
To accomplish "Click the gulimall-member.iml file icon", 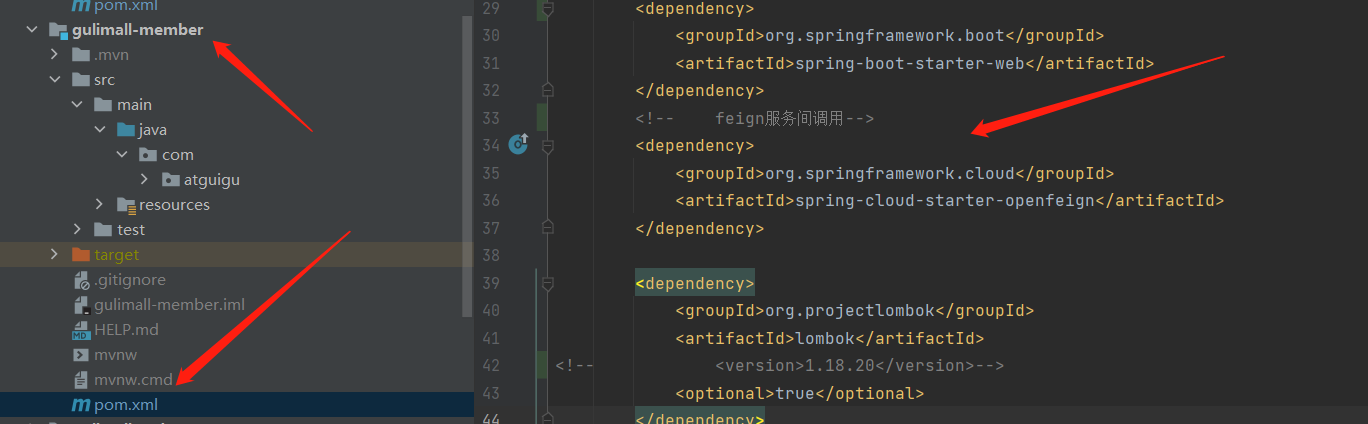I will tap(82, 305).
